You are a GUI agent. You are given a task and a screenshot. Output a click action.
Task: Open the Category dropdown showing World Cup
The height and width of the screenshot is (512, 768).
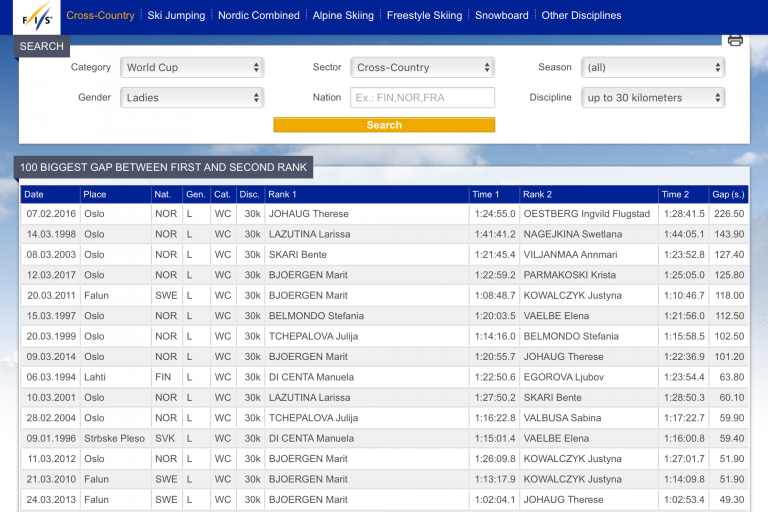(x=192, y=68)
